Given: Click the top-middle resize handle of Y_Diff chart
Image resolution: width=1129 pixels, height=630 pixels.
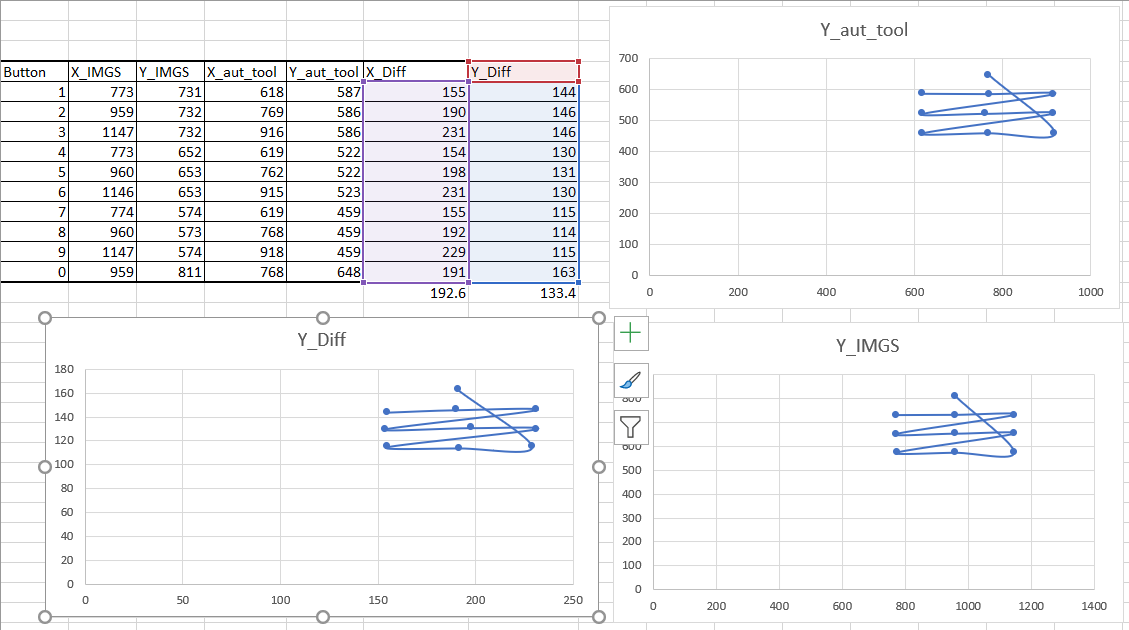Looking at the screenshot, I should tap(322, 318).
